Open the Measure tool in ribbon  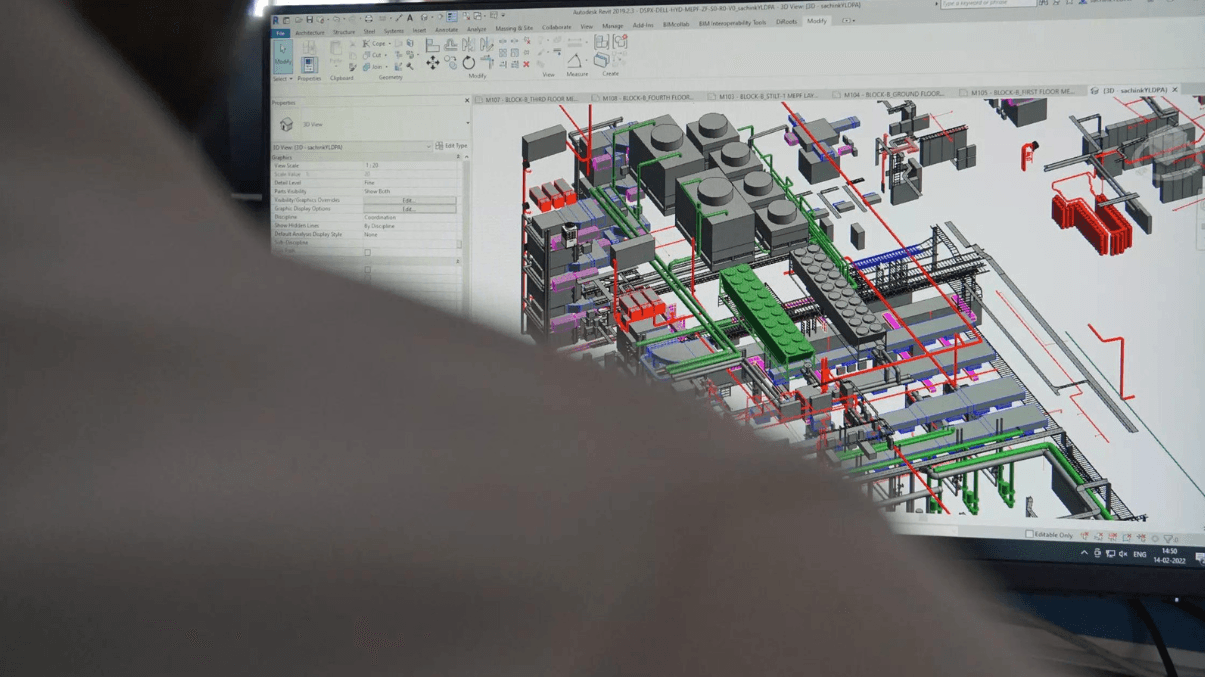click(575, 62)
